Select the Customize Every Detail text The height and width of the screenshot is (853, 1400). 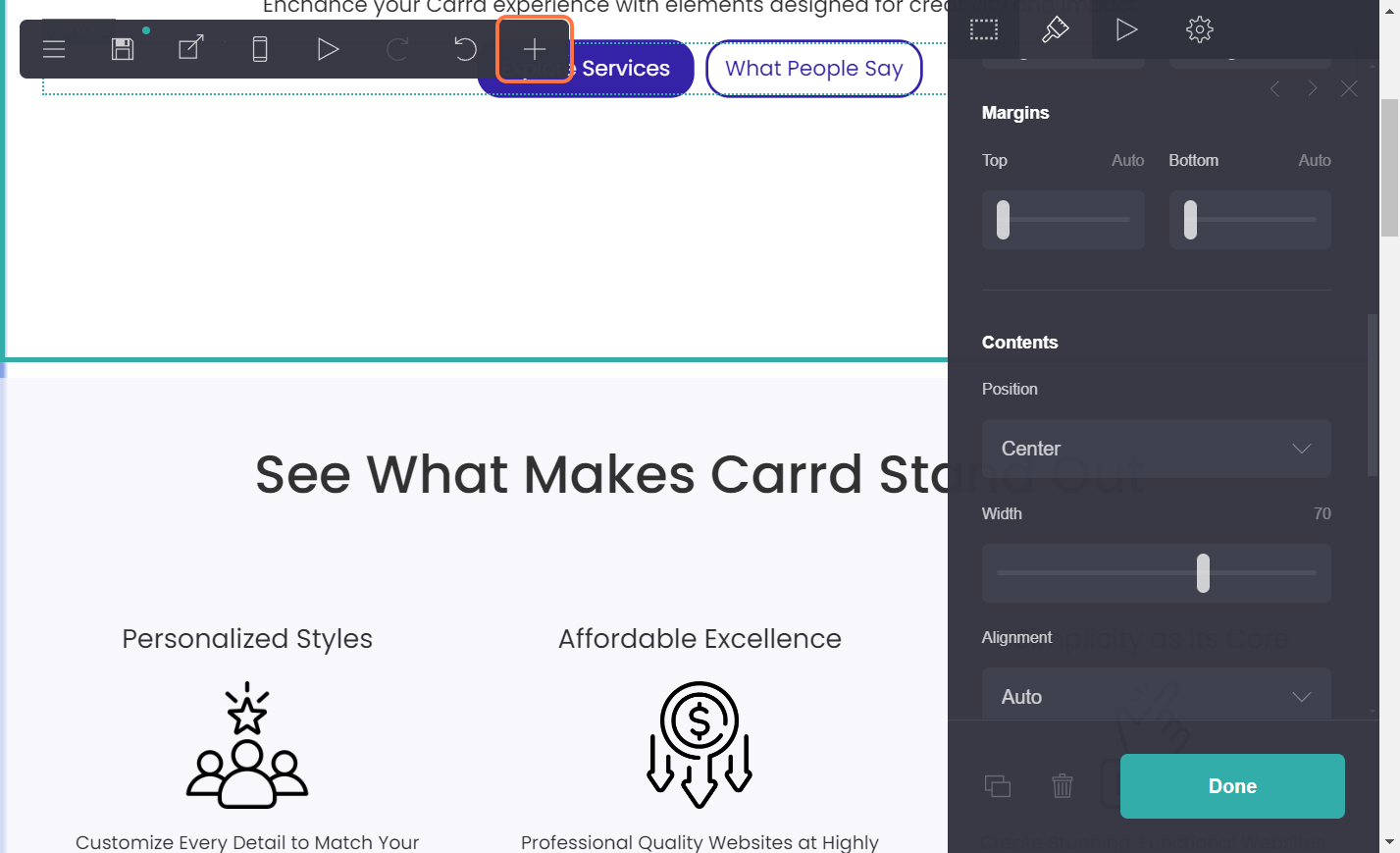[247, 842]
